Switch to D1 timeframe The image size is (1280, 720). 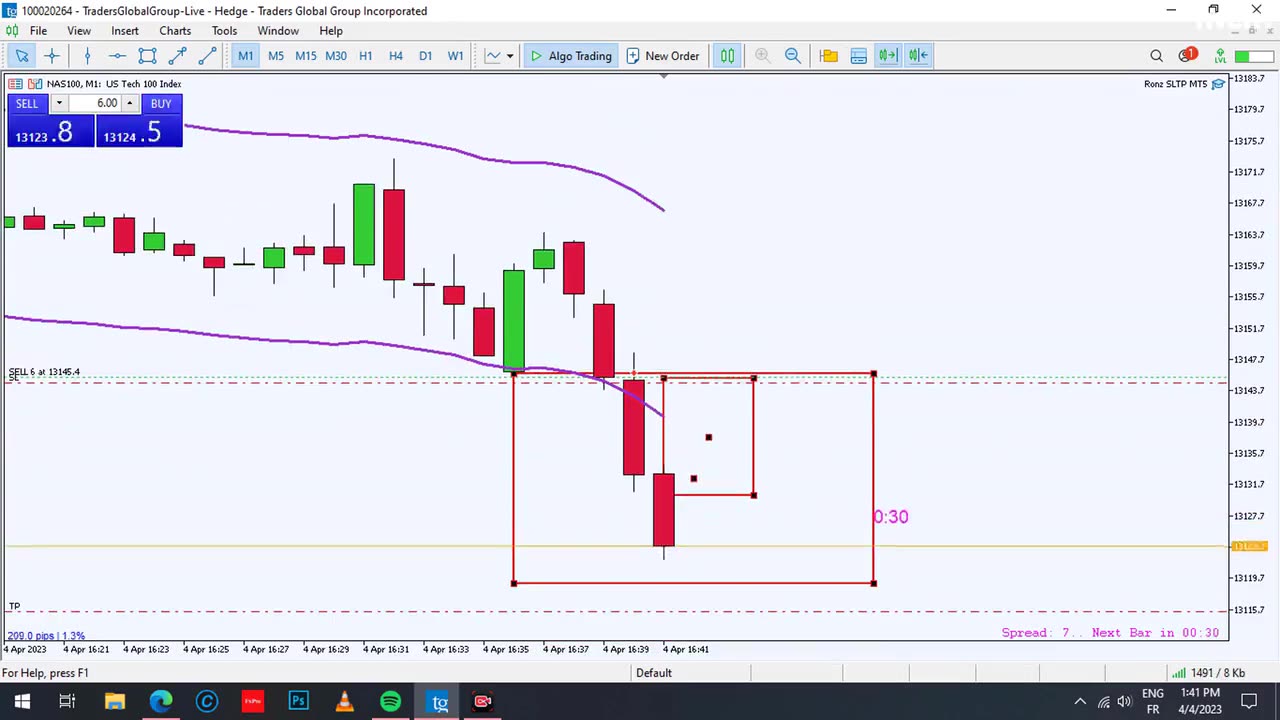coord(425,56)
